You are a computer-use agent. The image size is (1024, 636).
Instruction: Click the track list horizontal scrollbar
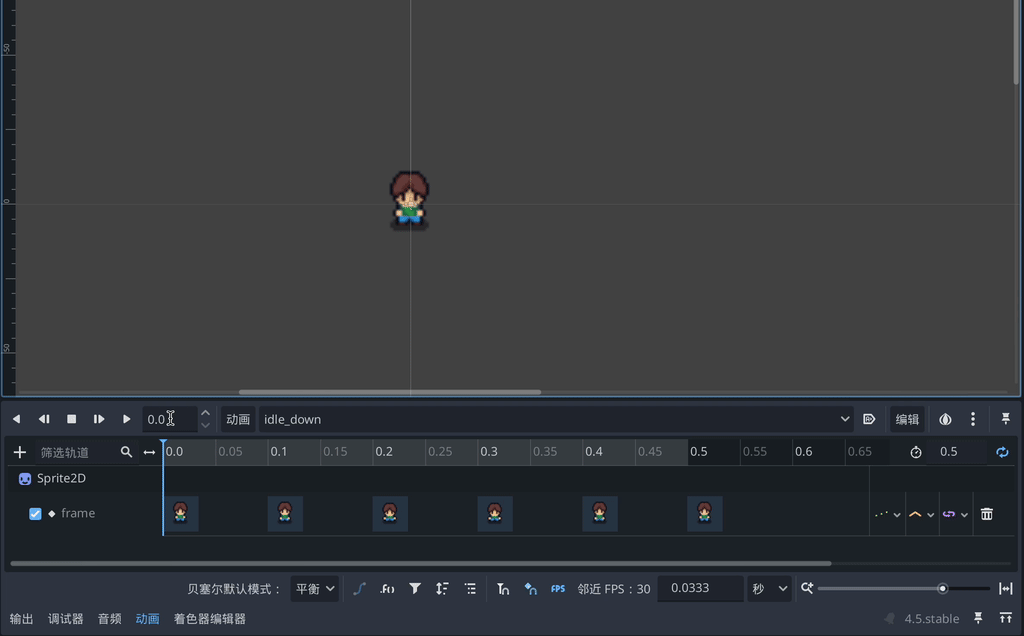(x=421, y=563)
